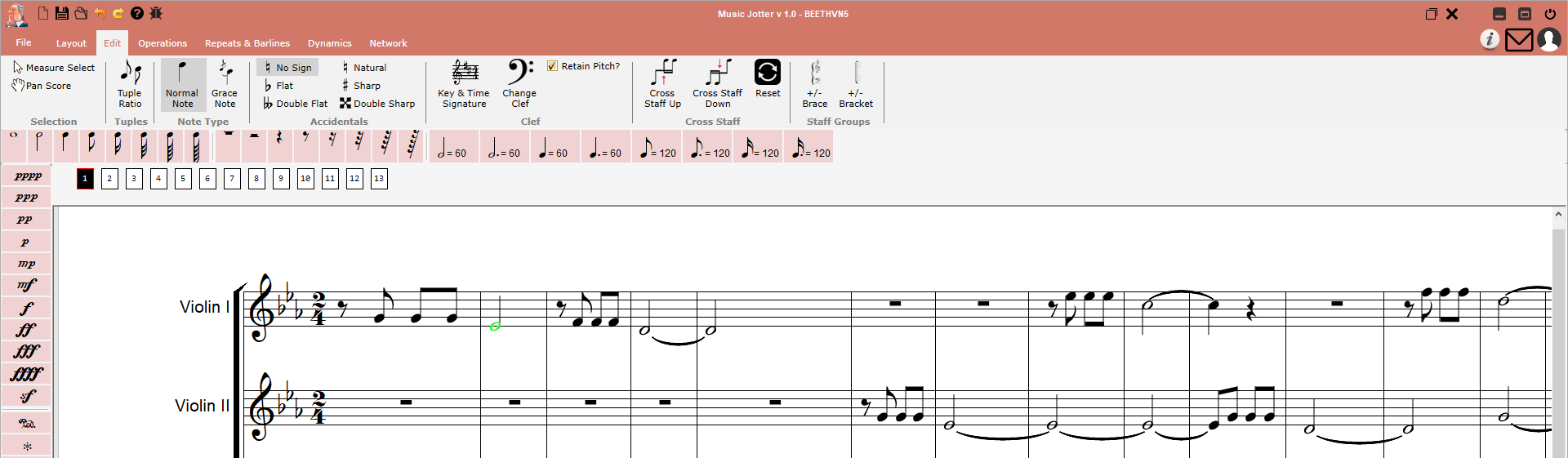Switch to the Layout tab
This screenshot has width=1568, height=458.
[x=71, y=43]
